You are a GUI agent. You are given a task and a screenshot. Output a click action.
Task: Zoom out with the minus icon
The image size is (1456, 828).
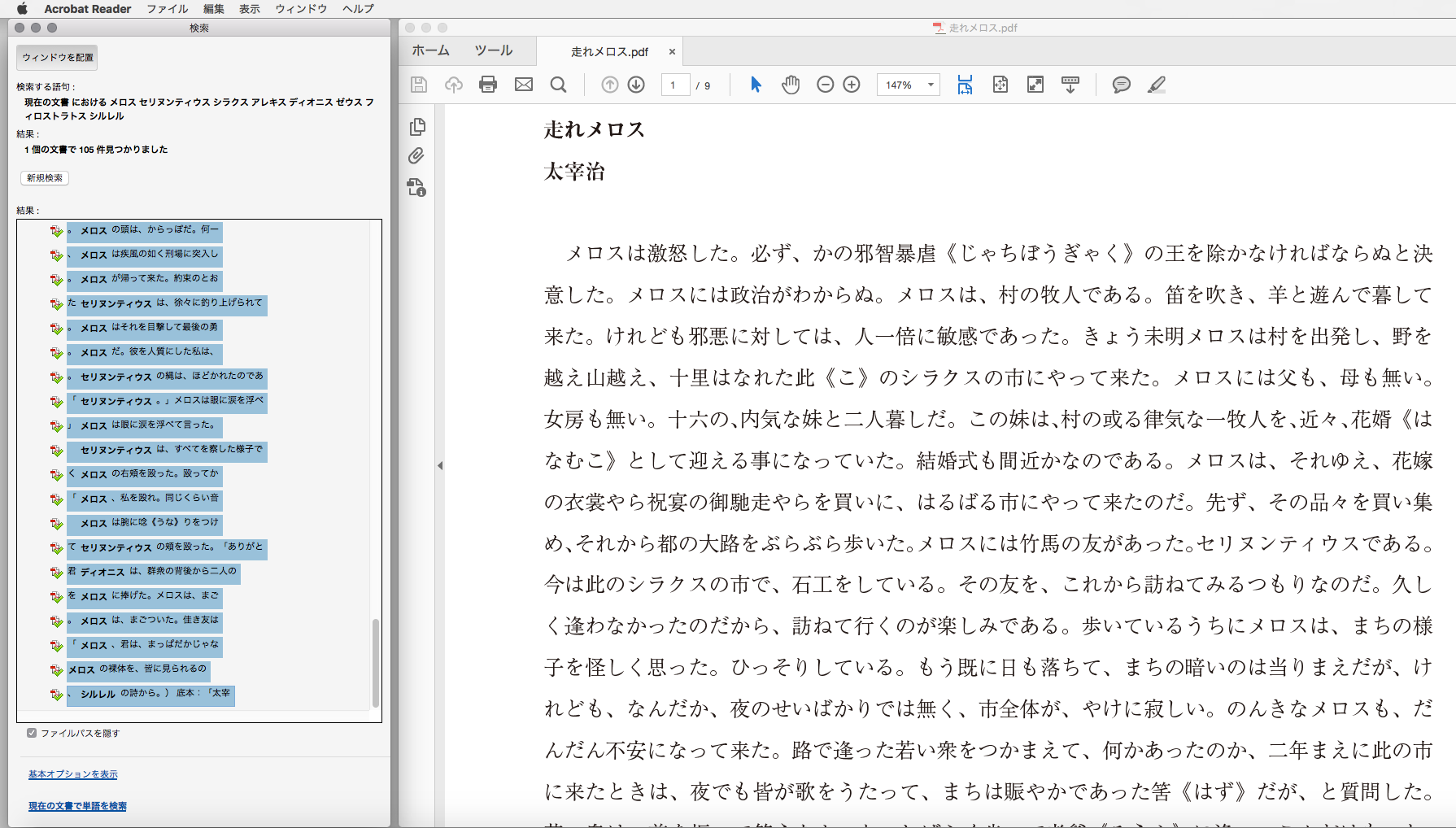click(825, 85)
